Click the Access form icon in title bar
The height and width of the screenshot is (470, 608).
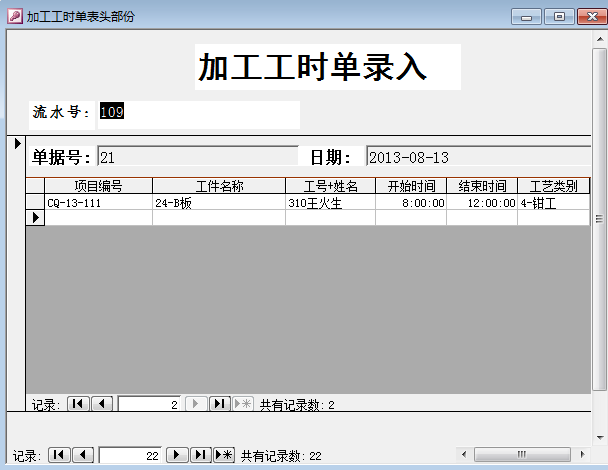tap(15, 16)
